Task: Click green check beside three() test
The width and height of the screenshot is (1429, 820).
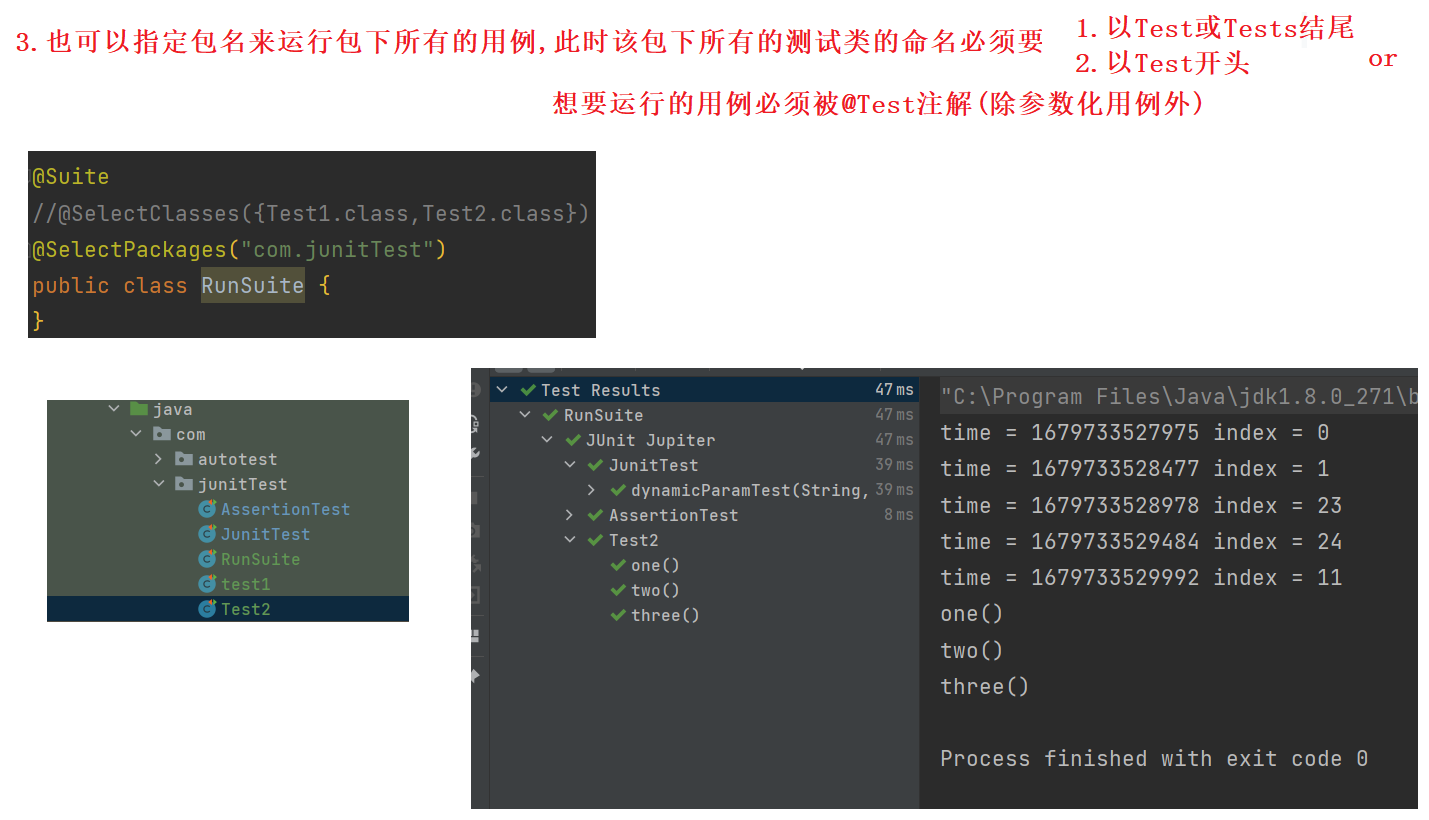Action: [618, 615]
